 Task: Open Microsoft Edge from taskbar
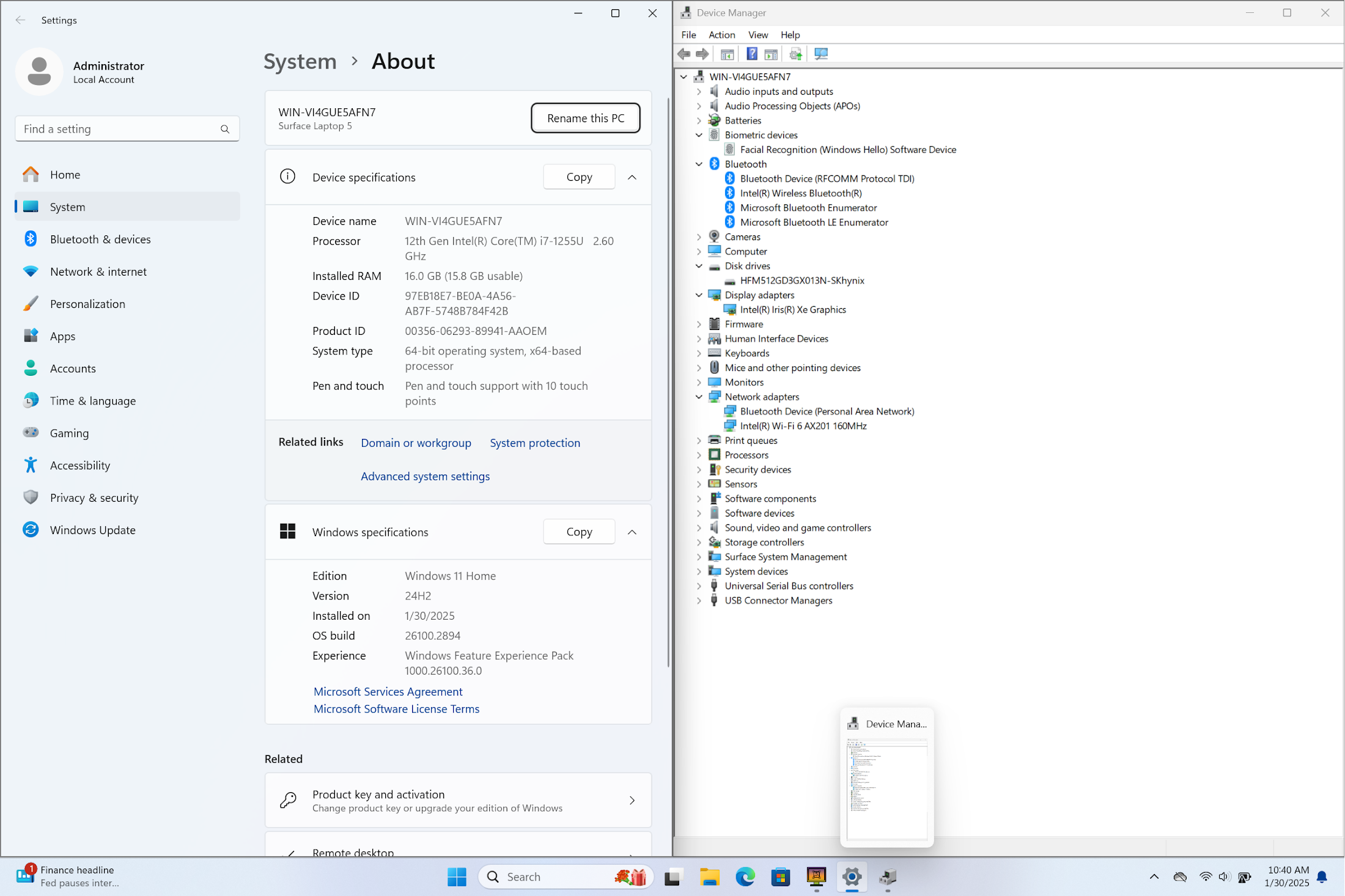(x=745, y=877)
